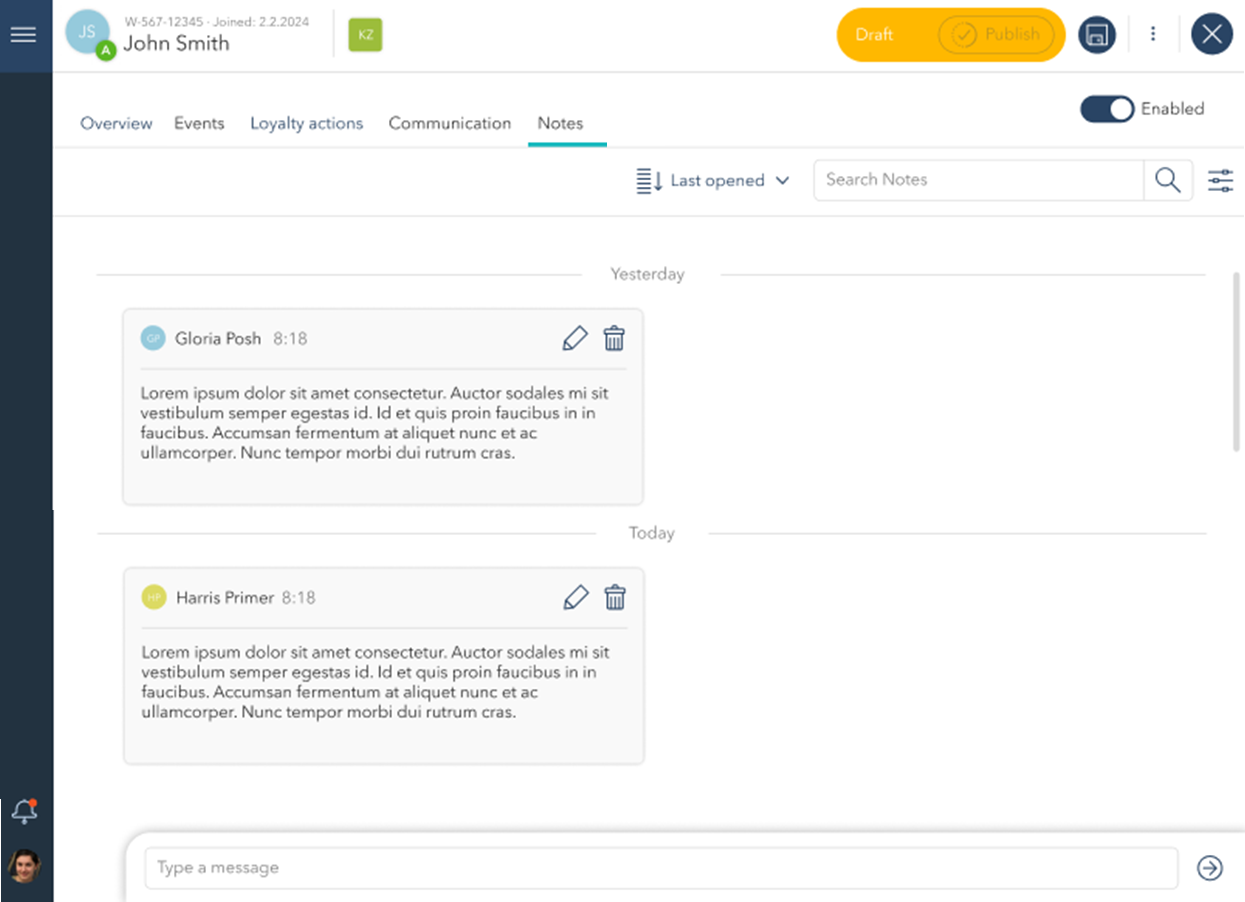Delete Gloria Posh's note
The image size is (1245, 902).
(614, 339)
